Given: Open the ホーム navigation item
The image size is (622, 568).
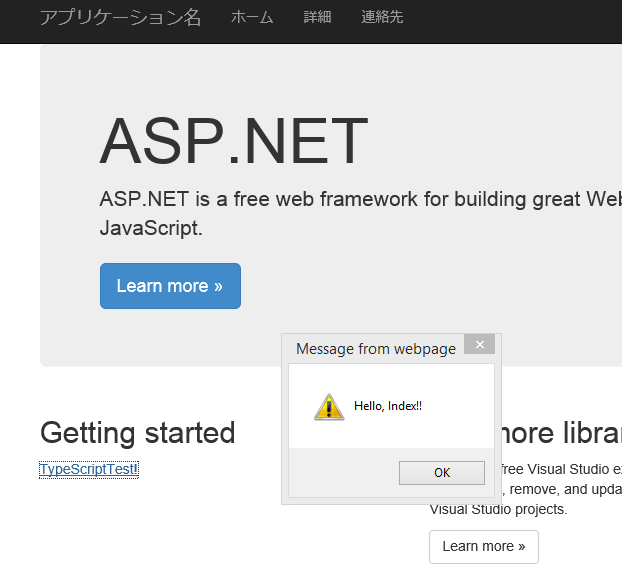Looking at the screenshot, I should pos(252,17).
